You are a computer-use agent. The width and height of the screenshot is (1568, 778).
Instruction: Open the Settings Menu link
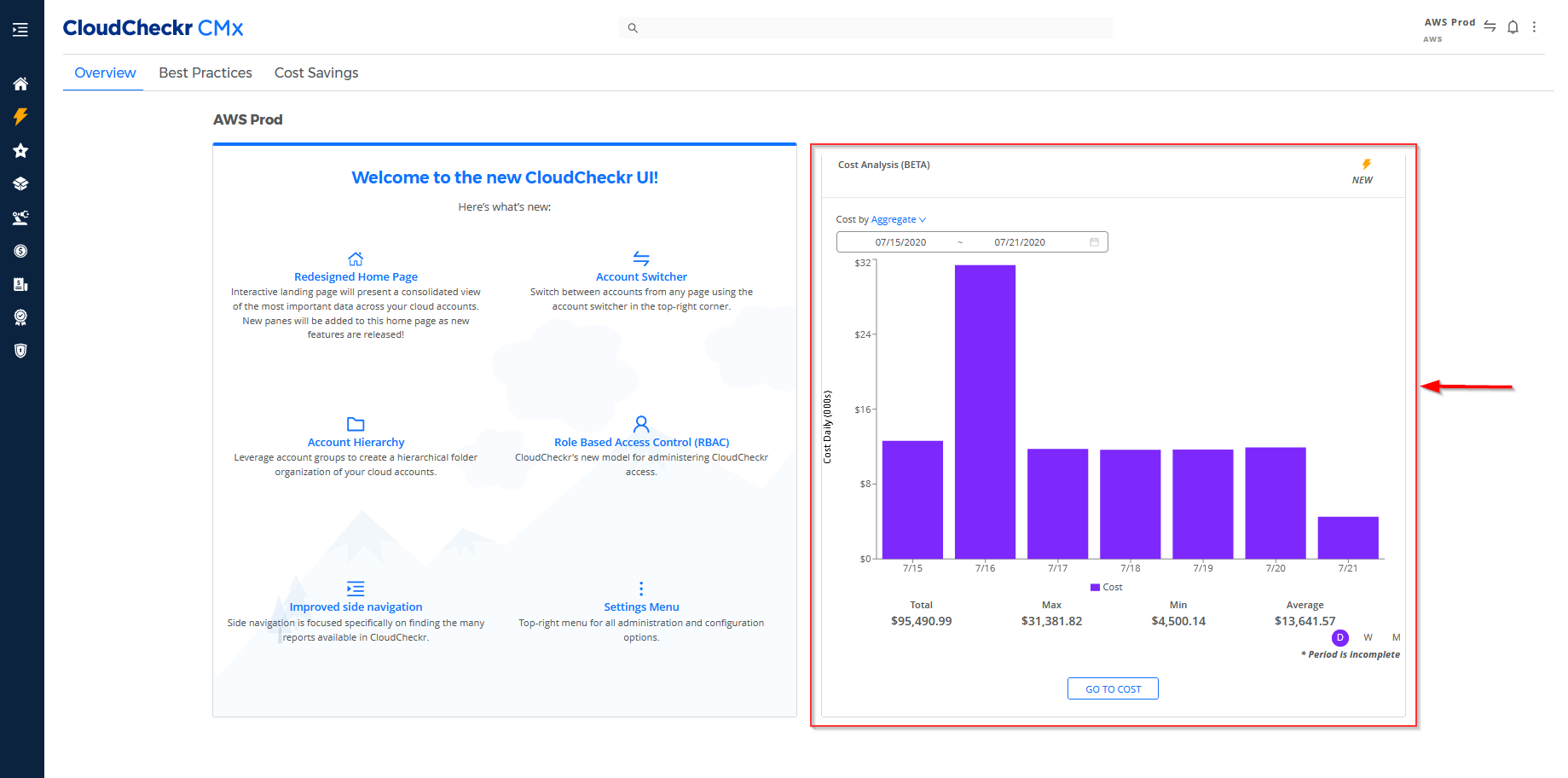click(x=641, y=607)
